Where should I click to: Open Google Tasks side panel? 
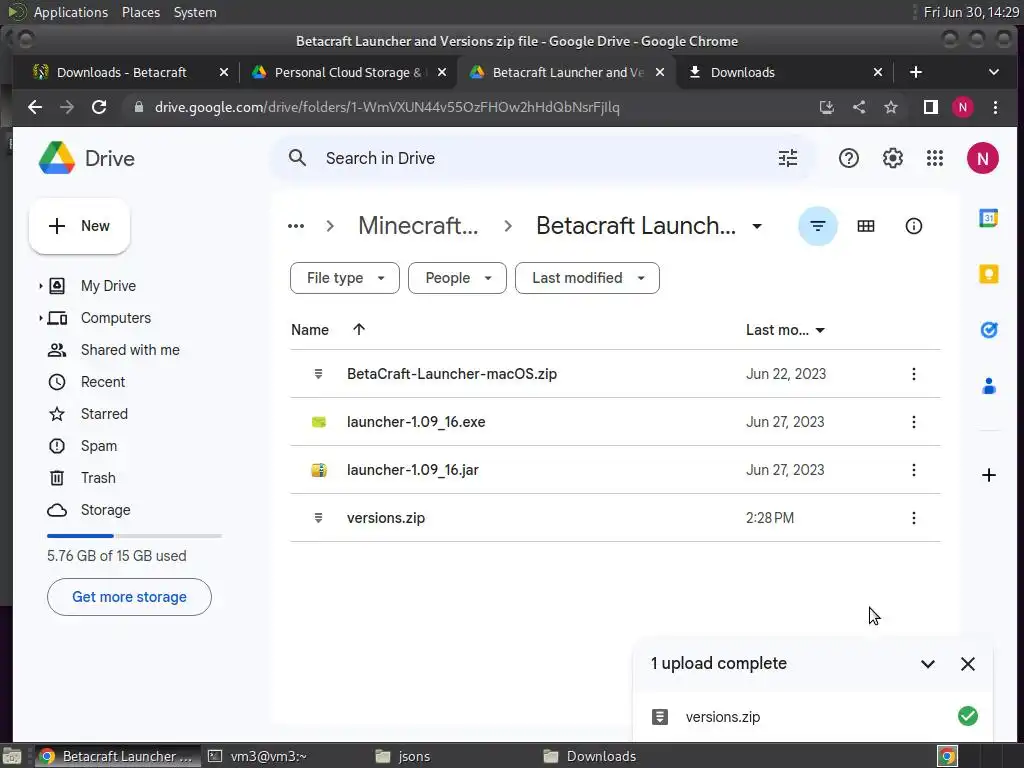pos(988,330)
